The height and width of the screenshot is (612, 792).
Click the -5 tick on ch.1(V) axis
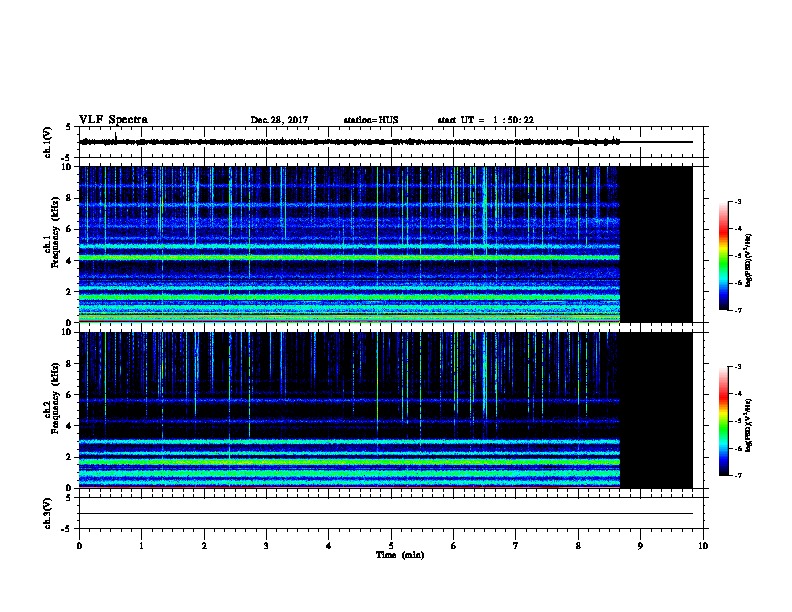[x=67, y=158]
